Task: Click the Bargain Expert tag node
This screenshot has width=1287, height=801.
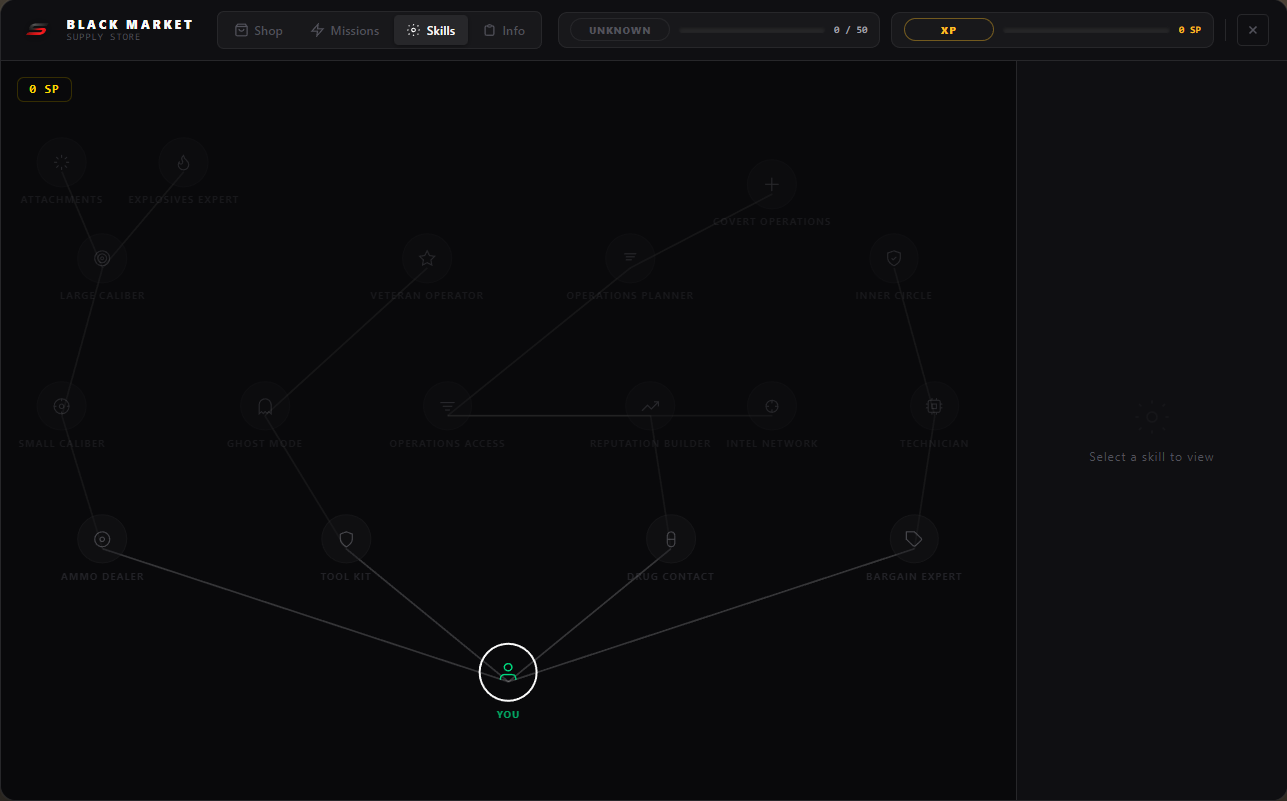Action: tap(914, 539)
